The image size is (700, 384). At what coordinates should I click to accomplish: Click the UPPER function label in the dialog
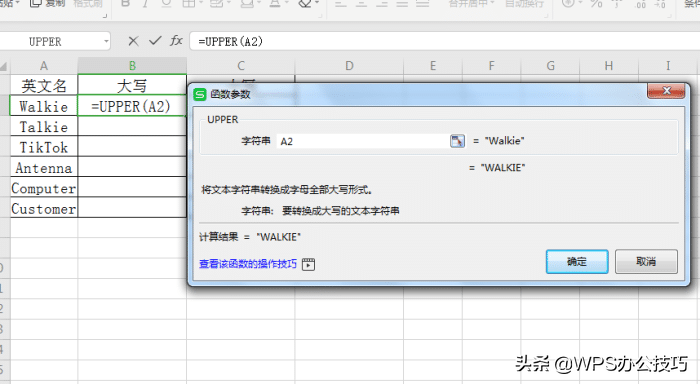(x=223, y=120)
